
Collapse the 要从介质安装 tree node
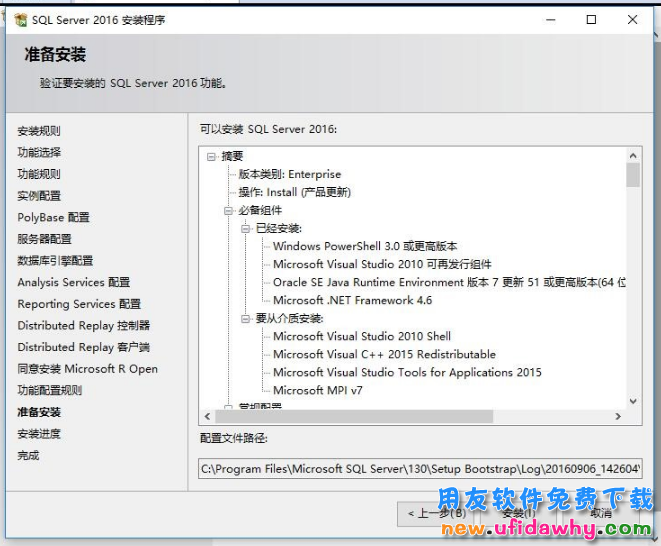click(x=246, y=318)
